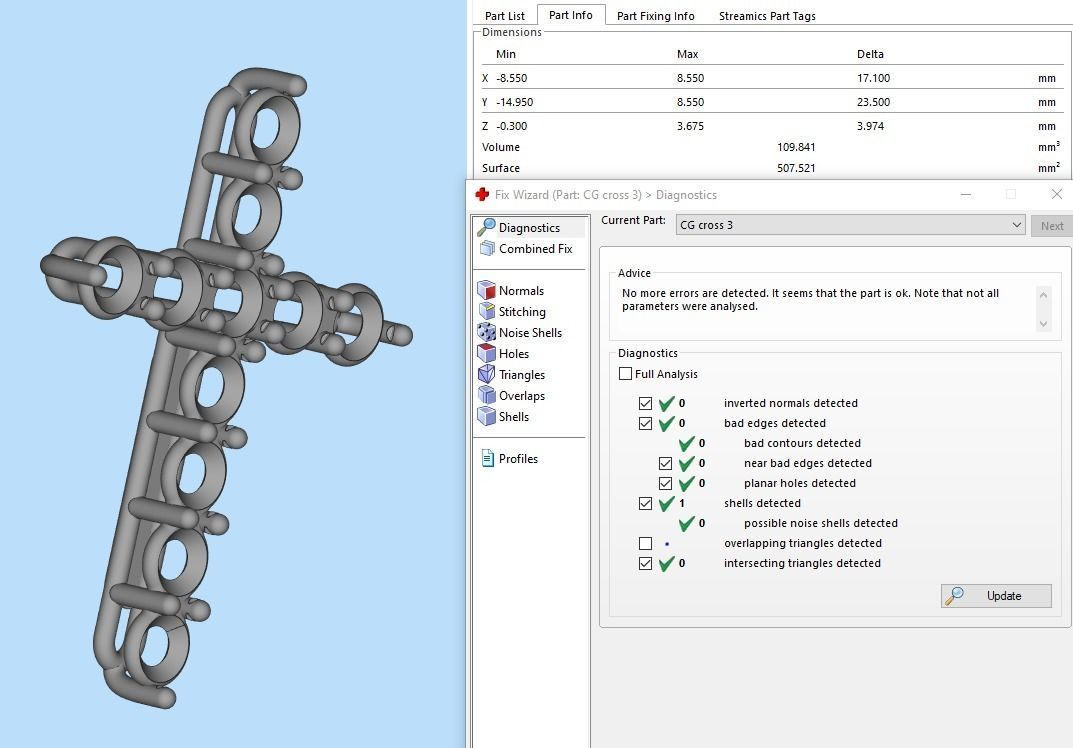Uncheck near bad edges detected checkbox
The image size is (1073, 748).
[665, 463]
